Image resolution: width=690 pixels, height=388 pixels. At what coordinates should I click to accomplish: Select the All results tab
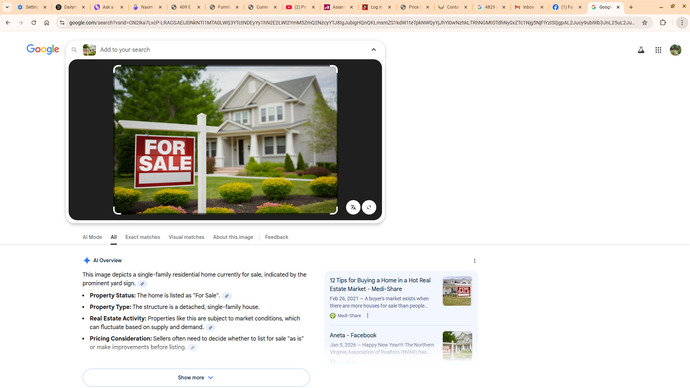114,237
